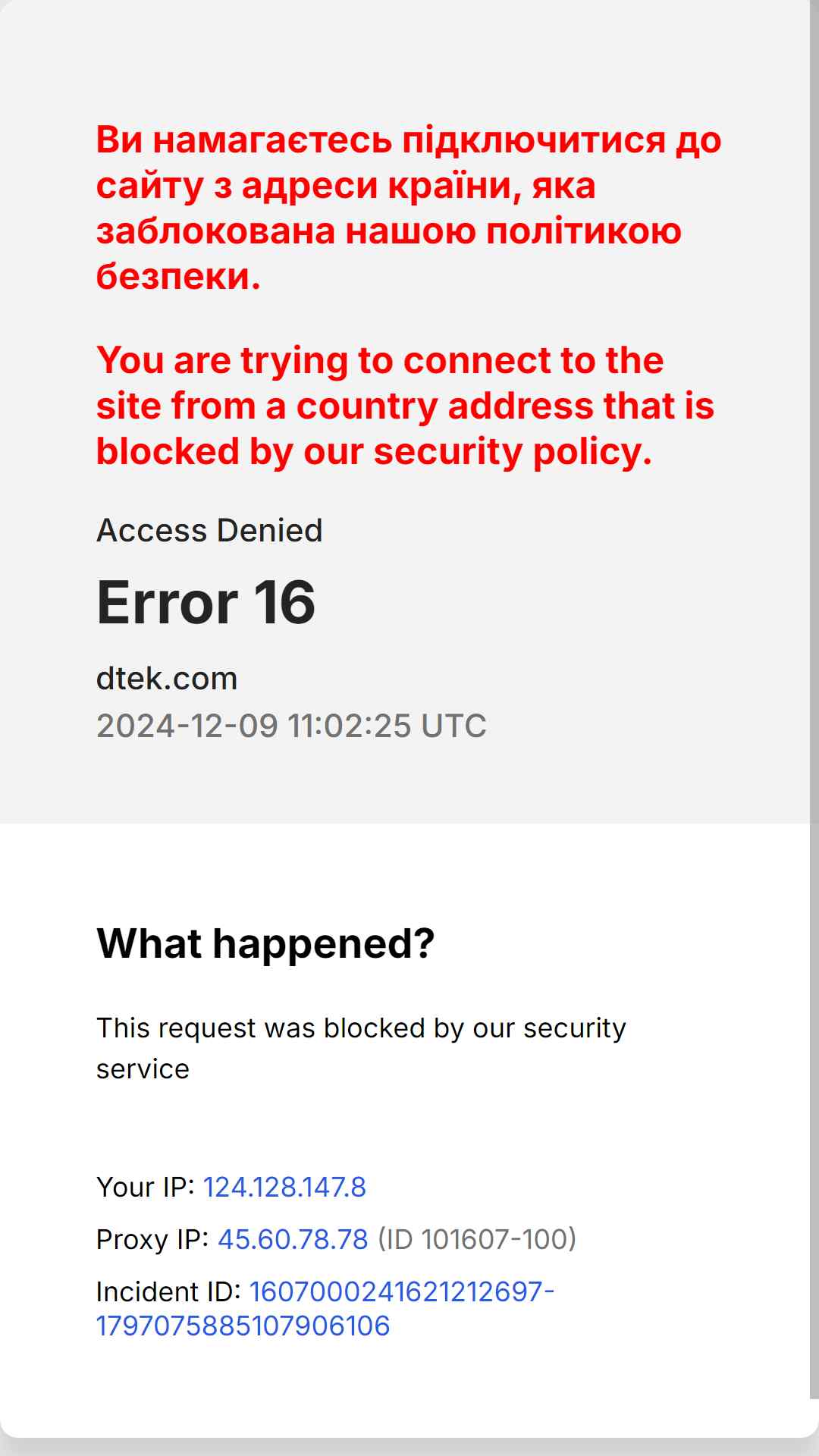819x1456 pixels.
Task: Click the Proxy IP 45.60.78.78 link
Action: click(293, 1239)
